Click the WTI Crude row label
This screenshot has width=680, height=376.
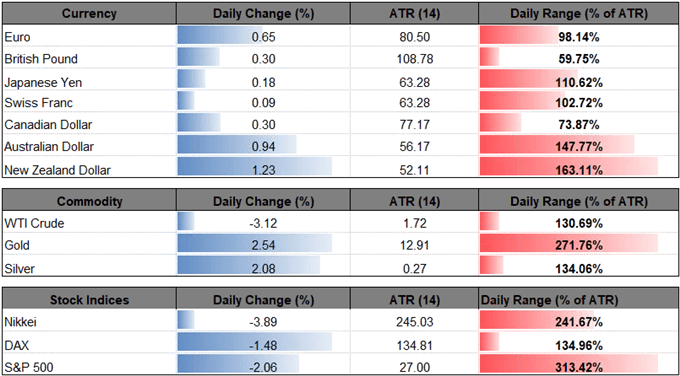tap(34, 224)
